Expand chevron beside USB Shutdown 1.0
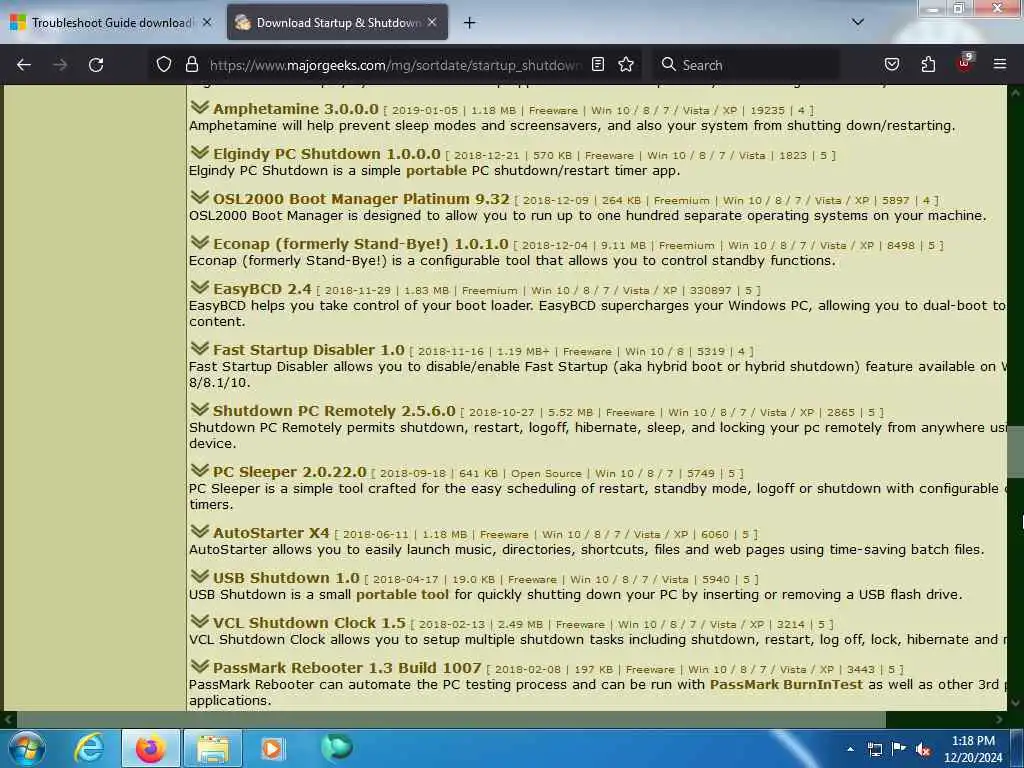Image resolution: width=1024 pixels, height=768 pixels. [x=199, y=577]
